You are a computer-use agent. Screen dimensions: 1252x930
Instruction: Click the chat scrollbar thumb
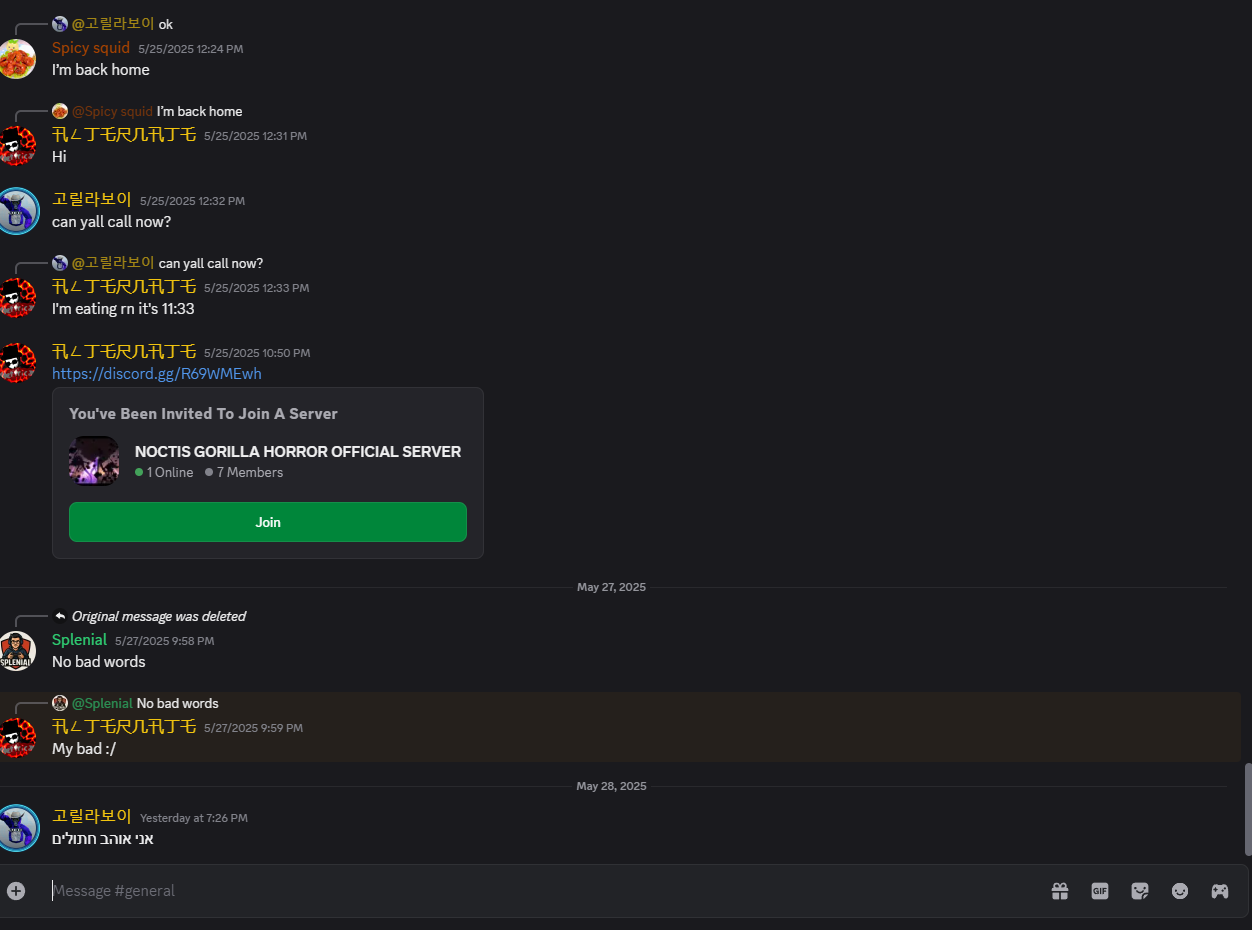(1246, 808)
